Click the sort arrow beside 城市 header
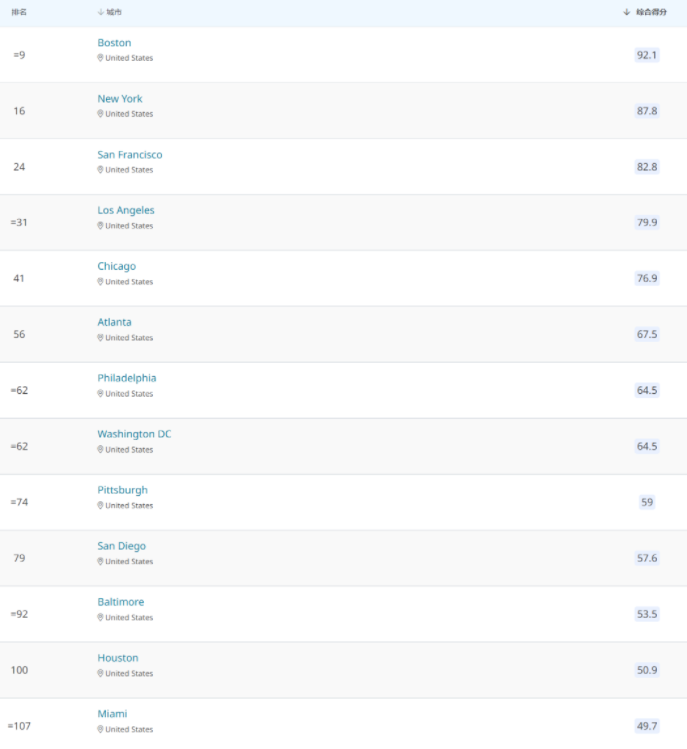 [100, 12]
